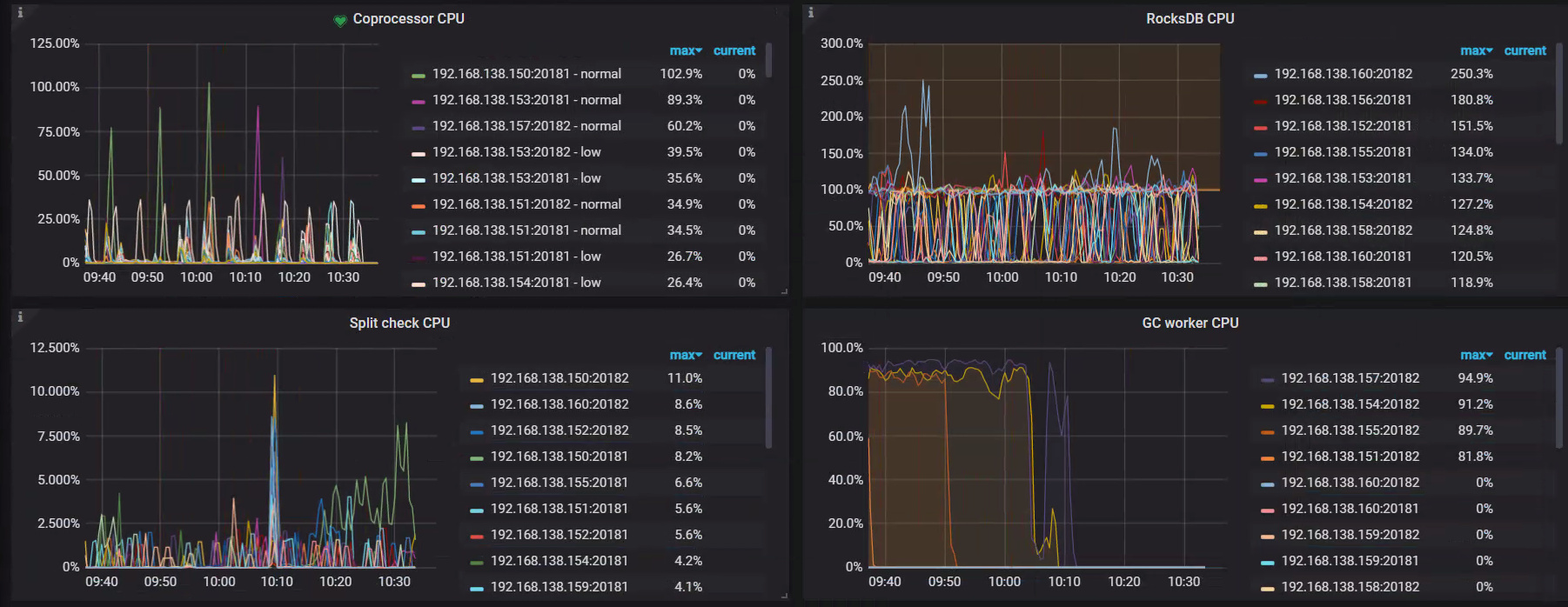
Task: Click color swatch for 192.168.138.150:20182 in Split check
Action: point(477,379)
